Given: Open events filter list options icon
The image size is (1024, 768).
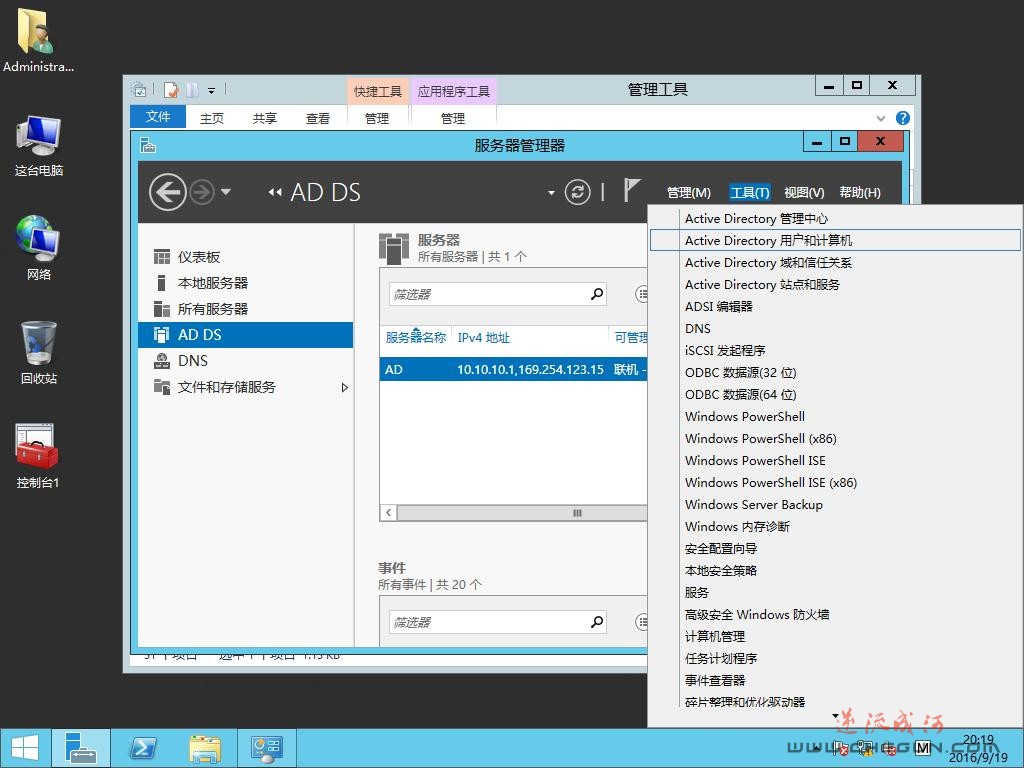Looking at the screenshot, I should (641, 622).
